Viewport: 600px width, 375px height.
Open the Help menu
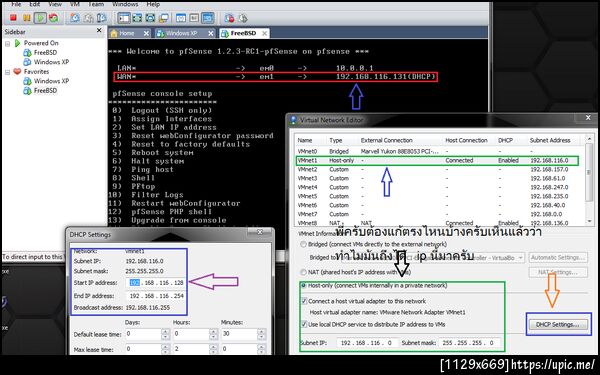pos(153,4)
